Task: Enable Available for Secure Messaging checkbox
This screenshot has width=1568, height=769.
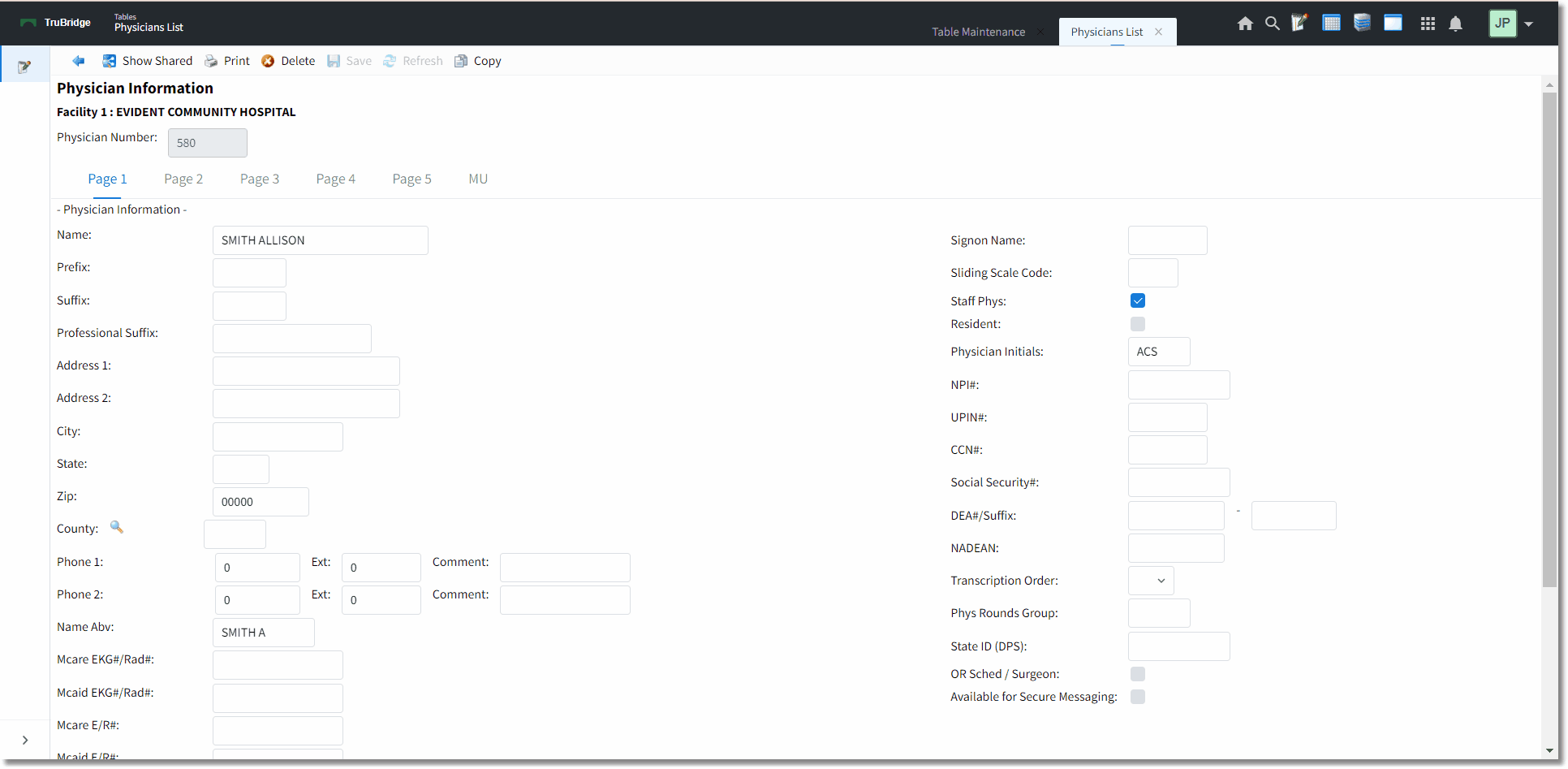Action: (x=1138, y=697)
